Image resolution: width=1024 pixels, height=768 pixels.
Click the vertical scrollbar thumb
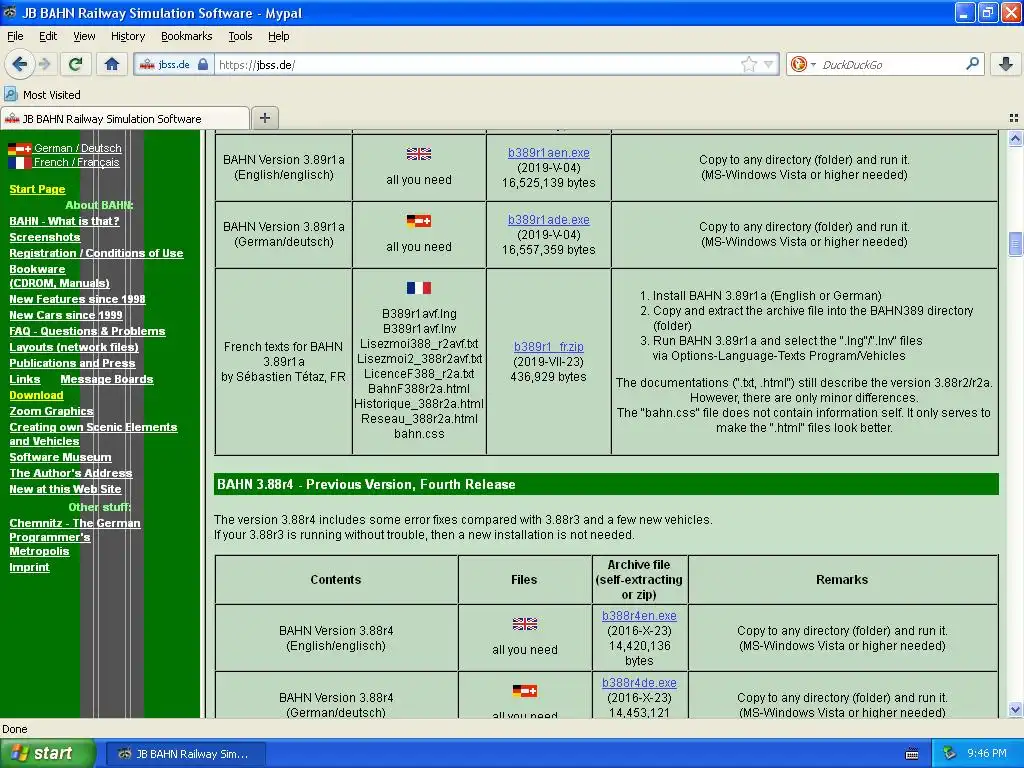tap(1015, 245)
